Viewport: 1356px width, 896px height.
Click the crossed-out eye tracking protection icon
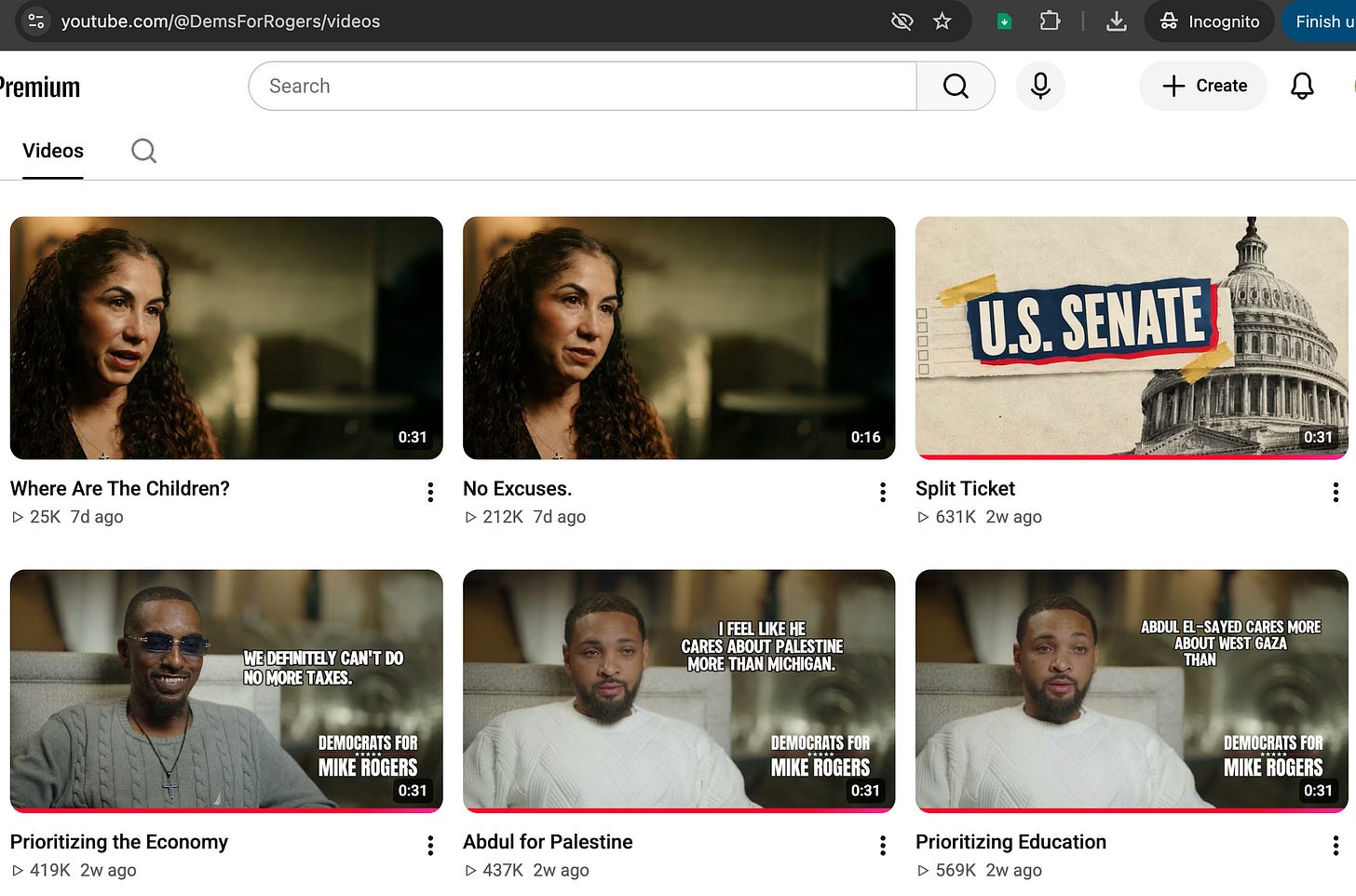(x=902, y=20)
